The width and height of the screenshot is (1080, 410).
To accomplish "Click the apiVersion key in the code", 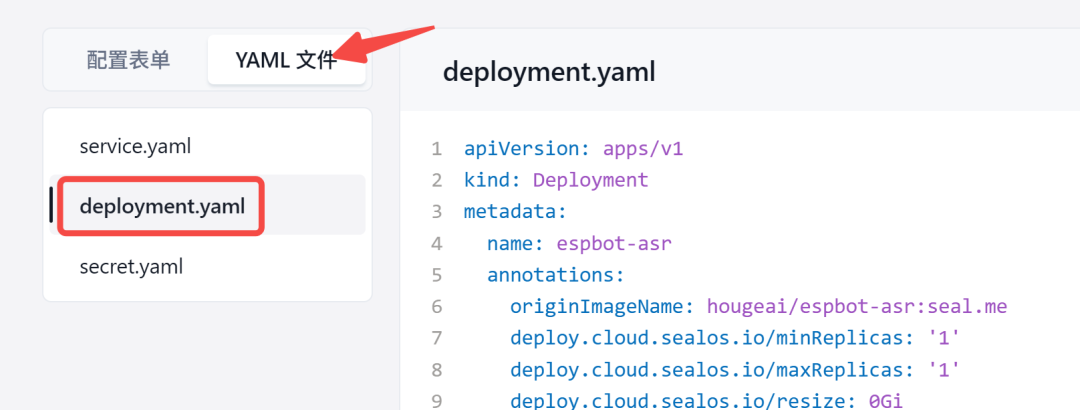I will click(523, 149).
